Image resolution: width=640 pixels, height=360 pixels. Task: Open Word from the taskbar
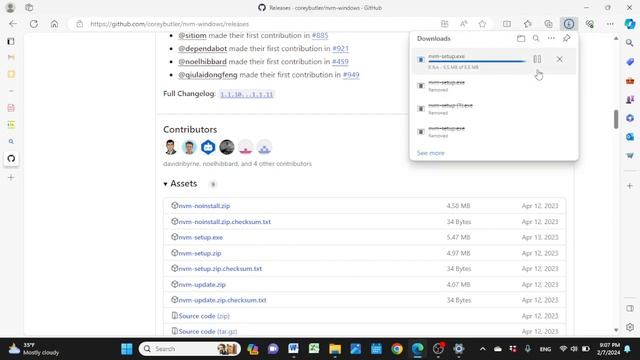pos(293,349)
